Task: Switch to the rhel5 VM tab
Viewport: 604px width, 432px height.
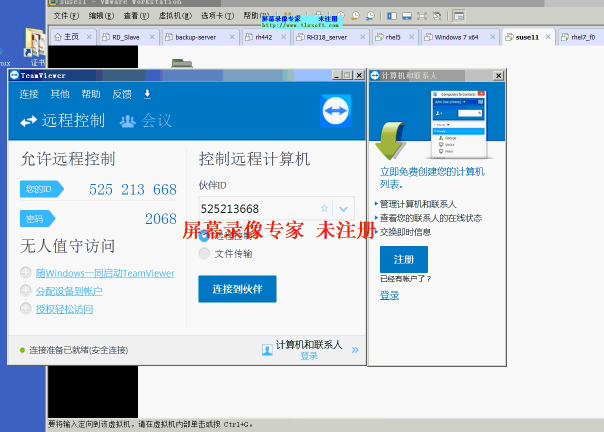Action: [x=393, y=37]
